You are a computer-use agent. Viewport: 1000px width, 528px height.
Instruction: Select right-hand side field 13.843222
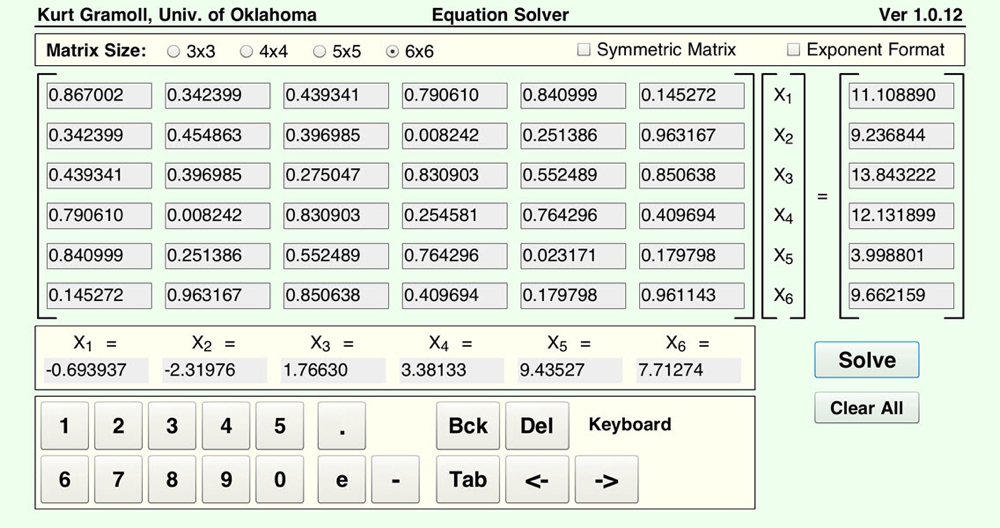[901, 175]
